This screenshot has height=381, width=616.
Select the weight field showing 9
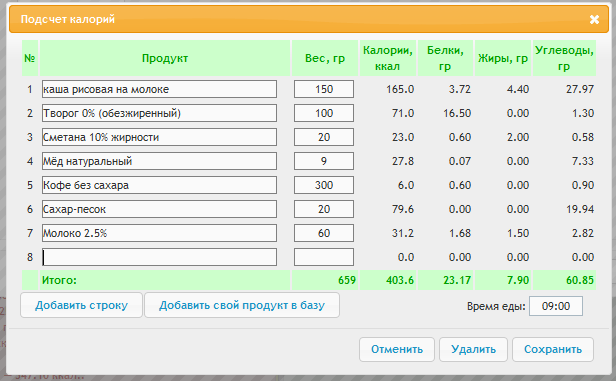[x=324, y=161]
